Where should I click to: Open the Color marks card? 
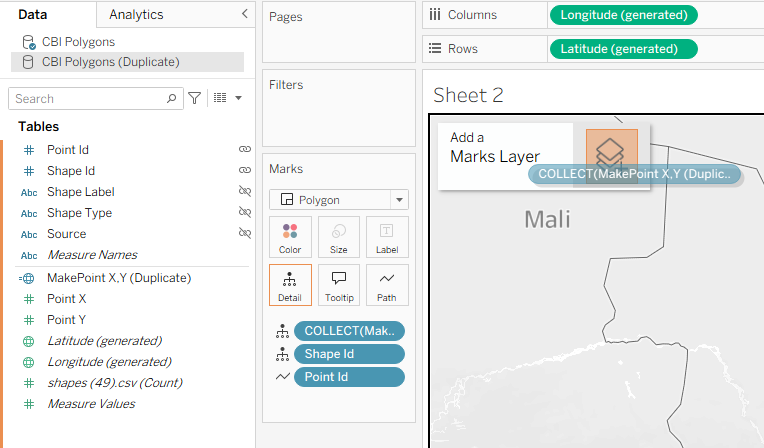[290, 237]
